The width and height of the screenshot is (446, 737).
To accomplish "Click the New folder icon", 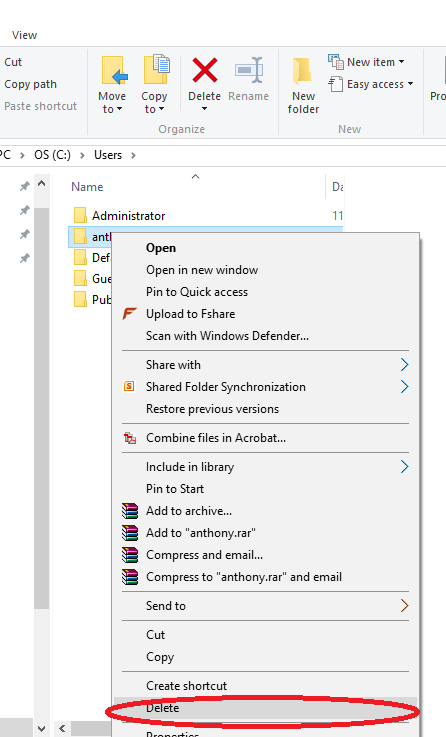I will tap(303, 71).
